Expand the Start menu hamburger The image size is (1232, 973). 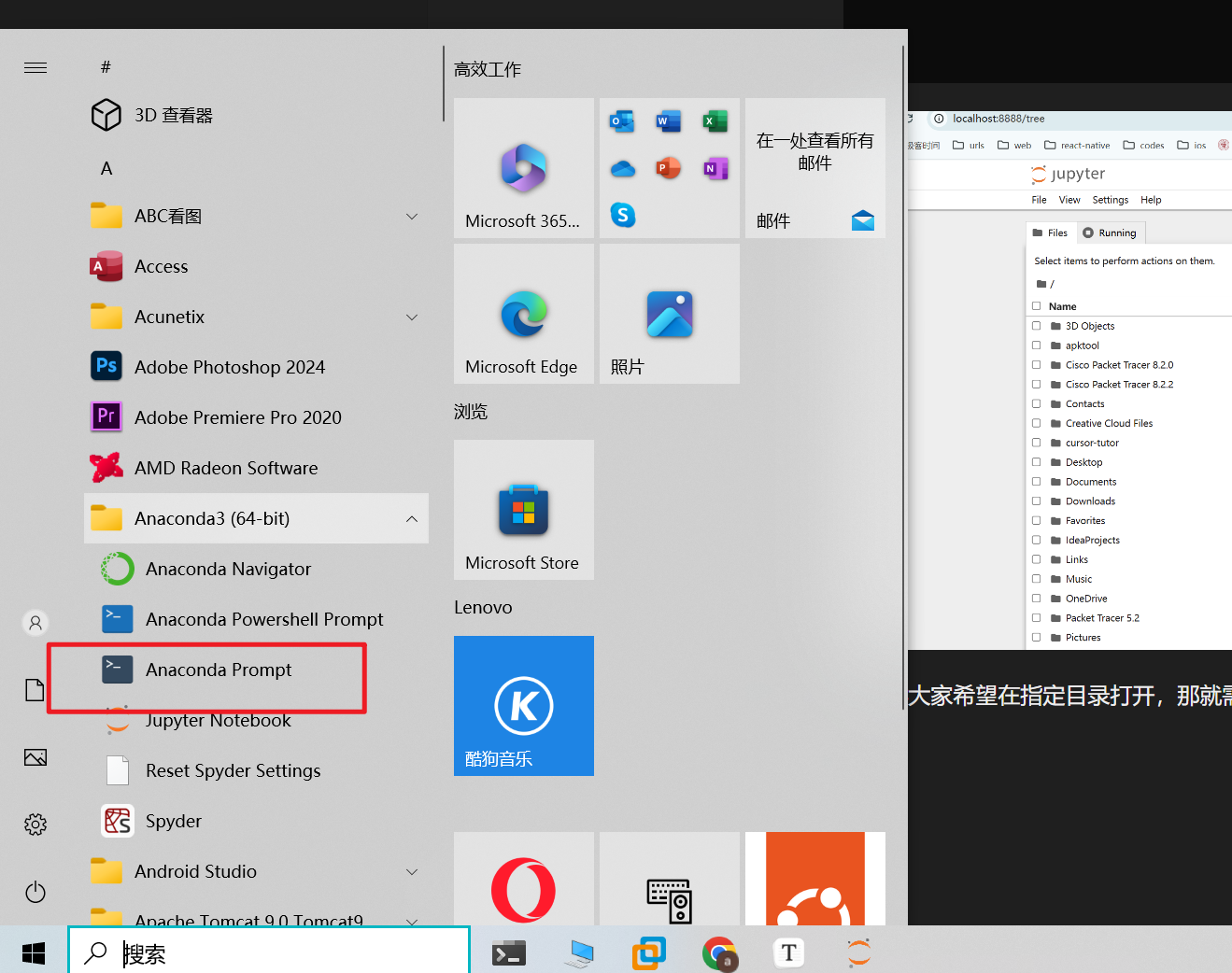click(x=35, y=67)
